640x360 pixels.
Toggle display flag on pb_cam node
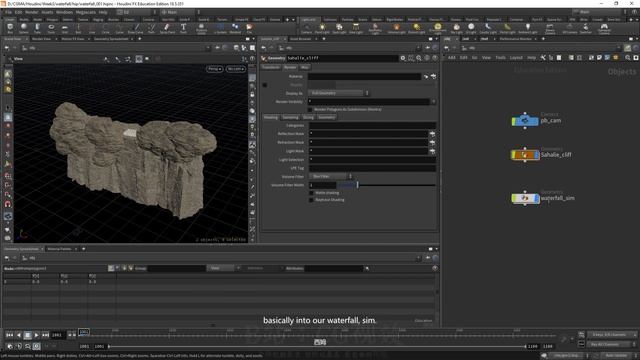[537, 121]
